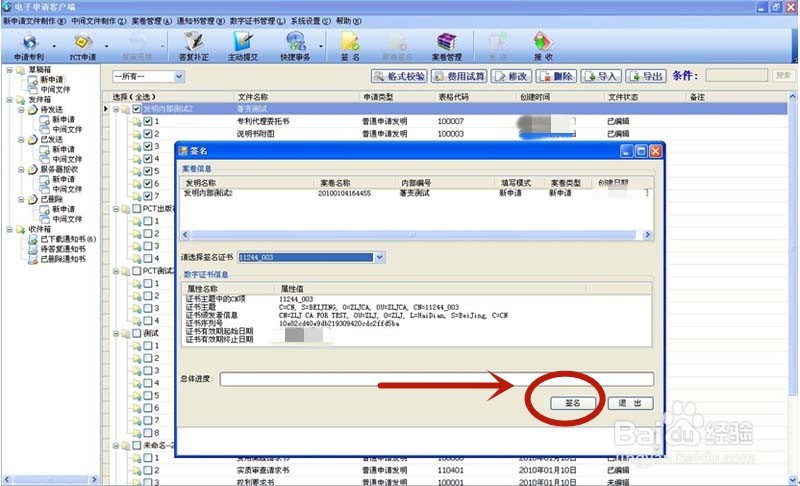Click the 导出 button

point(646,76)
